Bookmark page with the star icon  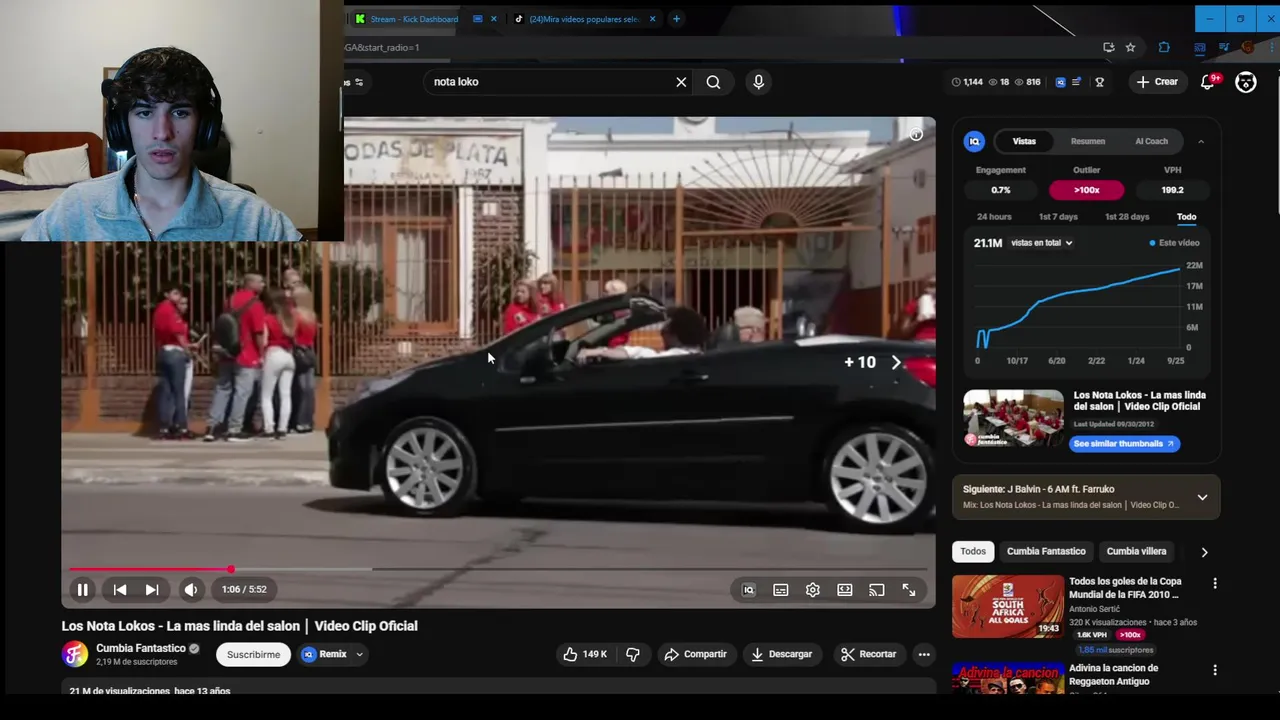click(1130, 47)
